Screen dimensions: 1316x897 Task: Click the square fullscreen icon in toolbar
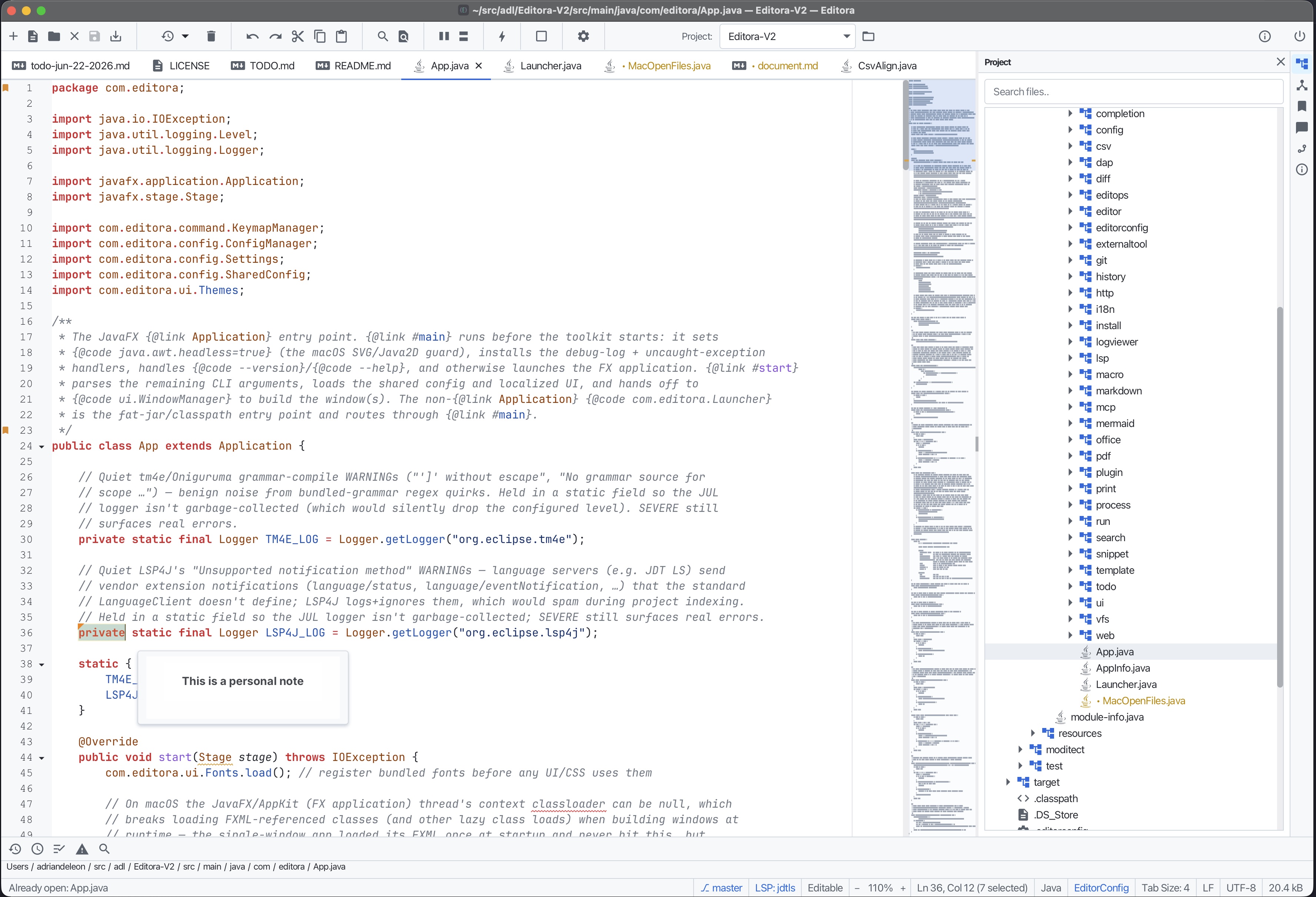pyautogui.click(x=541, y=36)
